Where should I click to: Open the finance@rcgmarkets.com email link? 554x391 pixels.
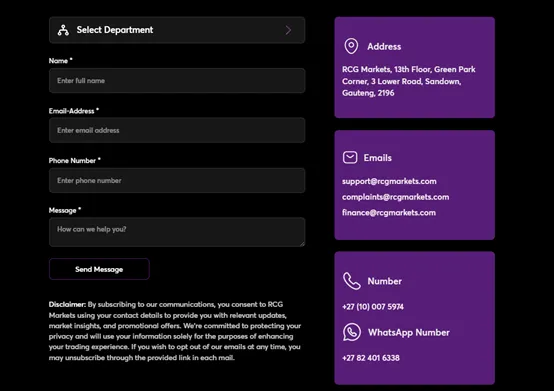(x=389, y=213)
